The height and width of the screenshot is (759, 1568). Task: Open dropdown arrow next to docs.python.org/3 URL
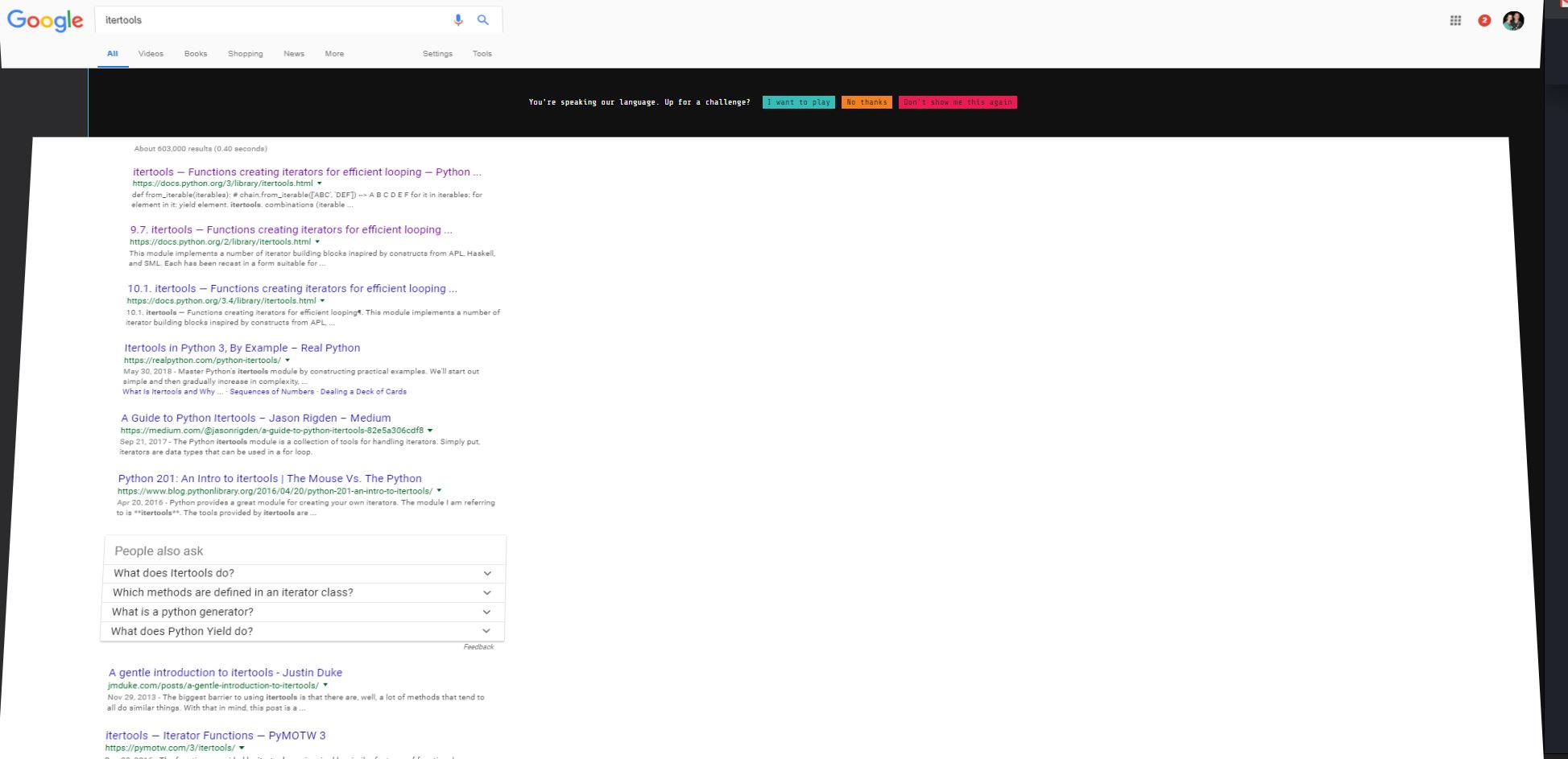point(319,184)
